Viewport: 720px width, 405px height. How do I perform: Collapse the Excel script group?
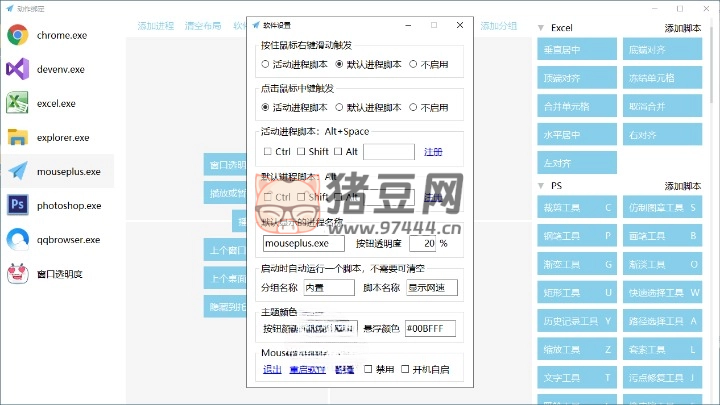[541, 29]
